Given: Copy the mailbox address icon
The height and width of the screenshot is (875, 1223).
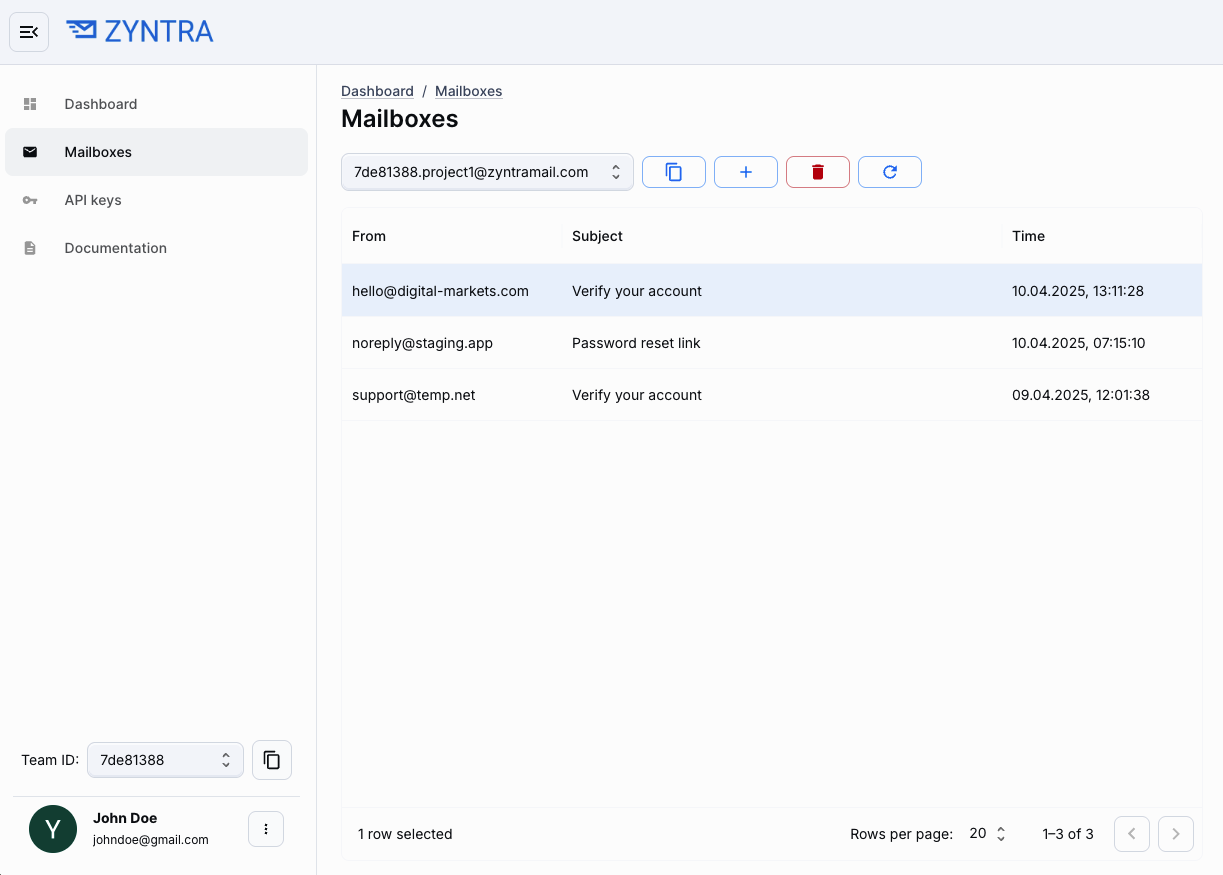Looking at the screenshot, I should tap(674, 172).
